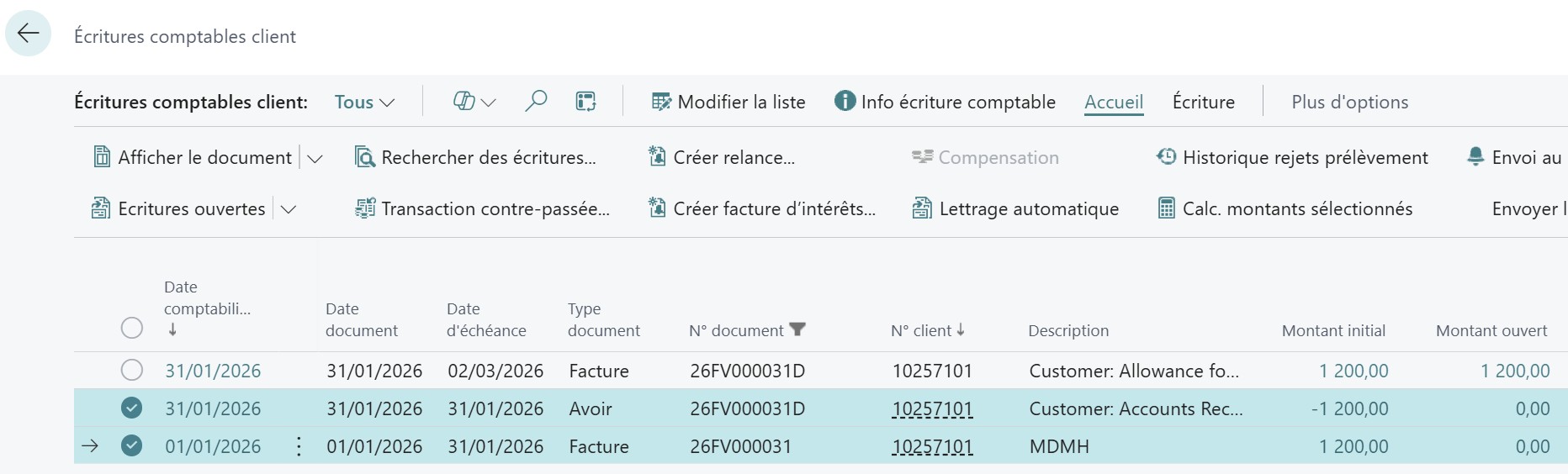Image resolution: width=1568 pixels, height=474 pixels.
Task: Click the Modifier la liste icon
Action: pos(661,102)
